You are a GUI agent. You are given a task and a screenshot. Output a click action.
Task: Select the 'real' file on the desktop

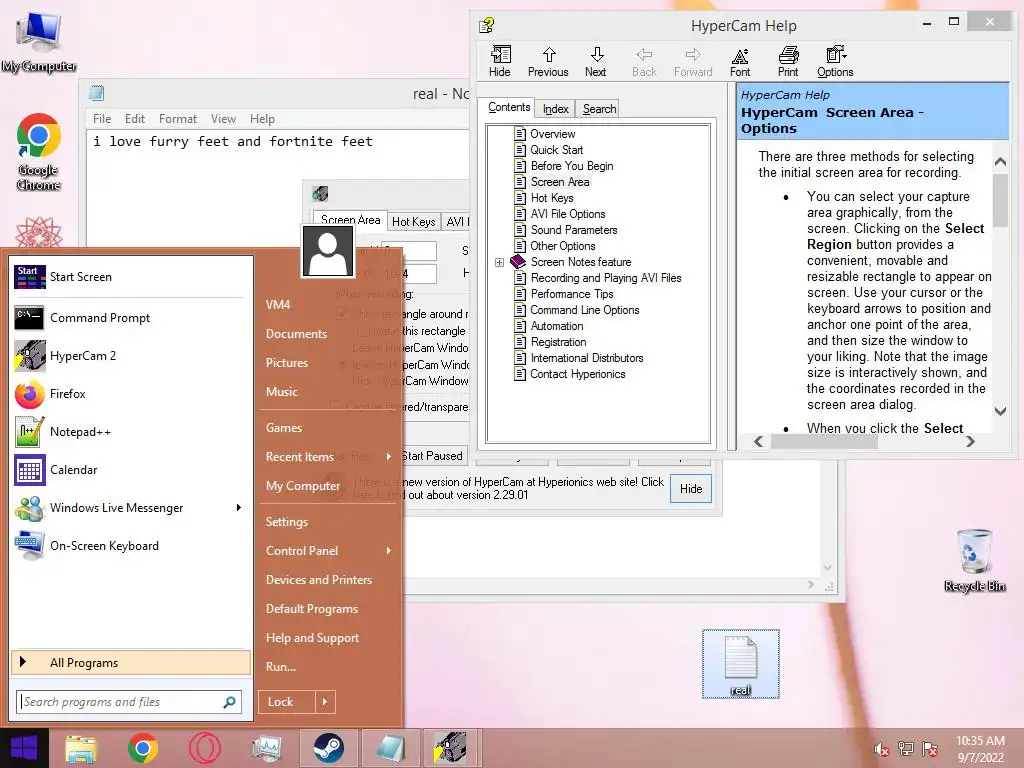[741, 664]
